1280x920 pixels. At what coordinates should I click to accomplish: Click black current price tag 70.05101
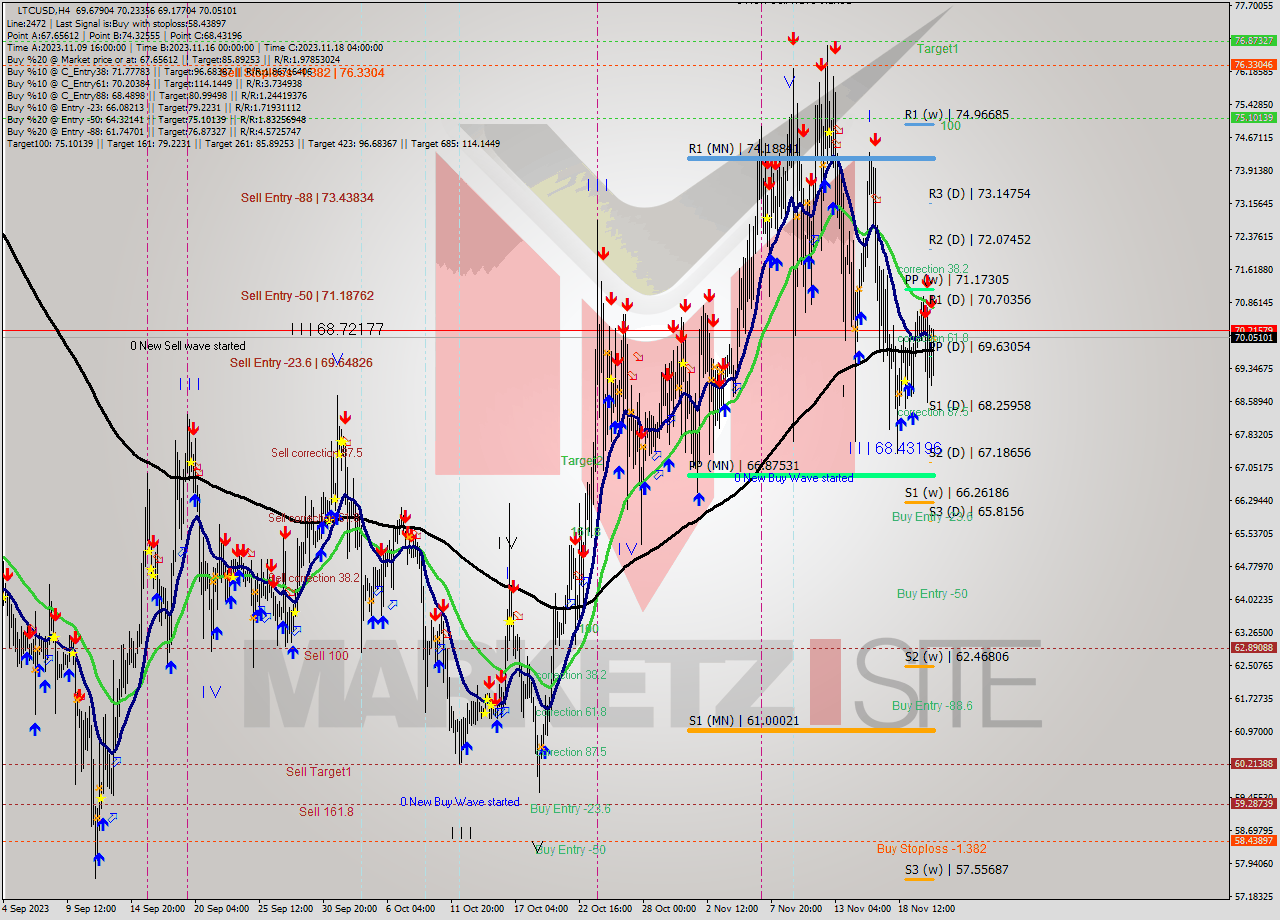pos(1253,338)
